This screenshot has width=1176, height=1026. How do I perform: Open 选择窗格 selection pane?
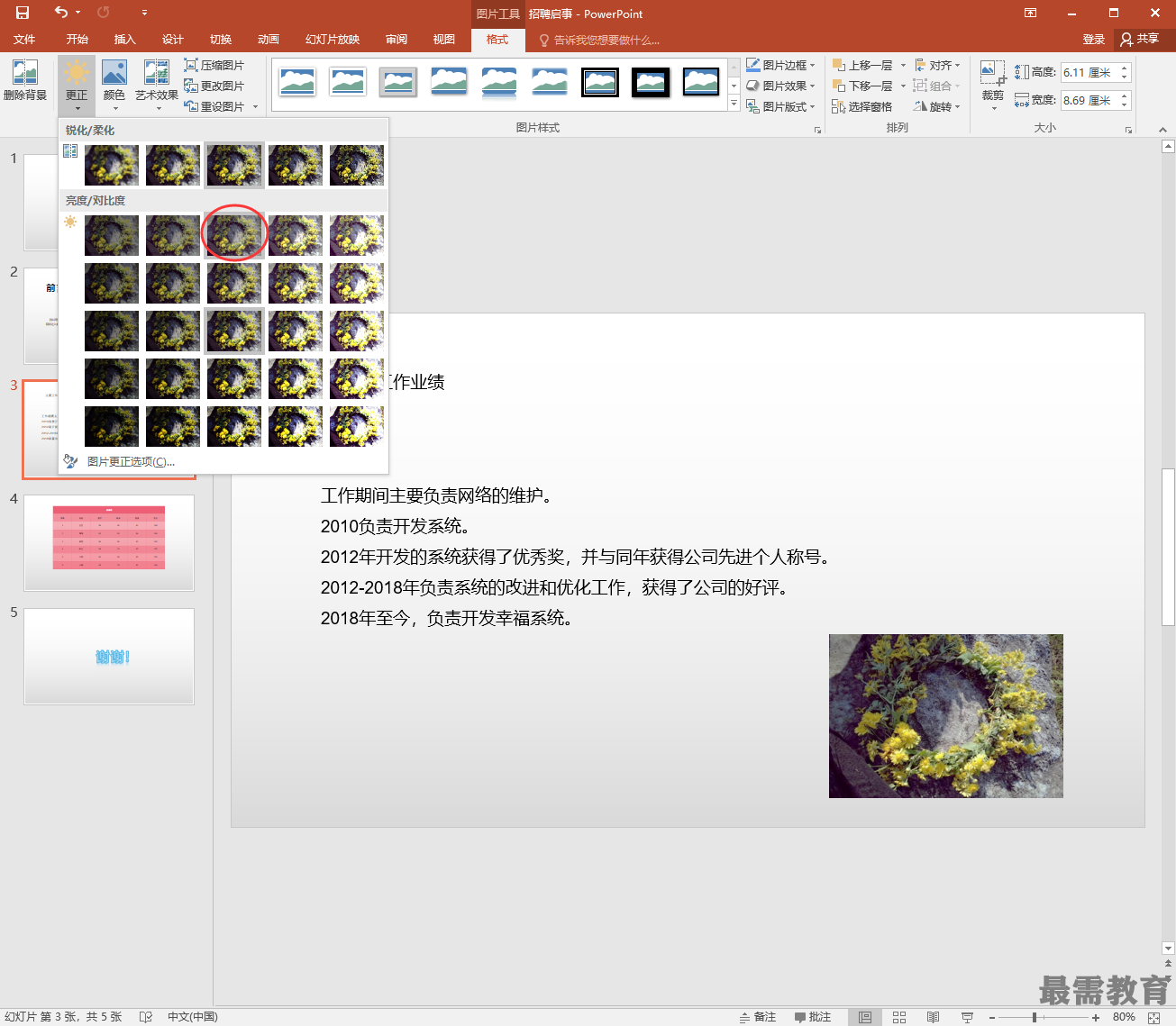click(x=862, y=106)
